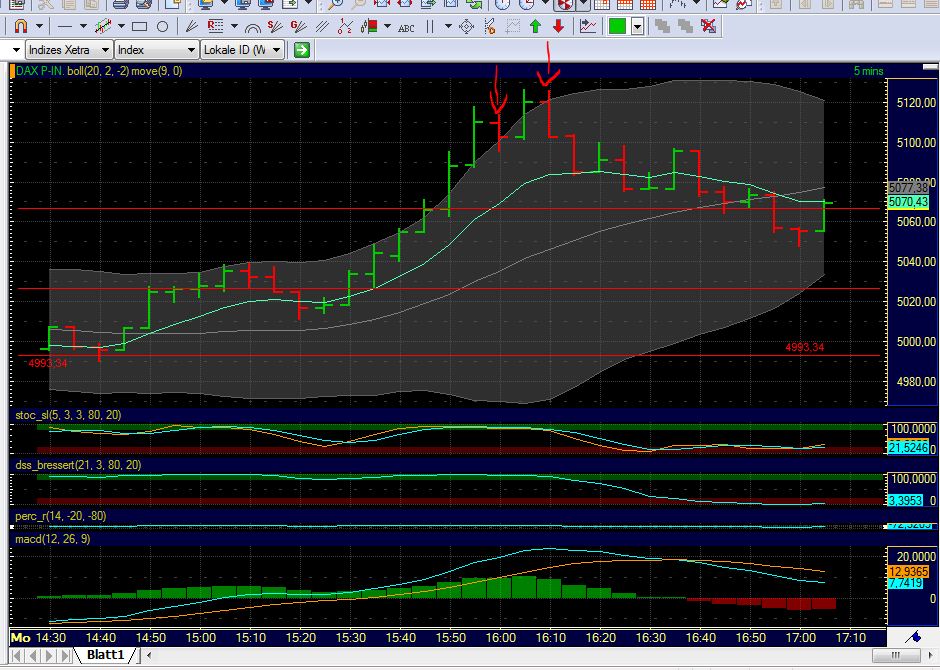Open the Lokale ID dropdown

[277, 49]
